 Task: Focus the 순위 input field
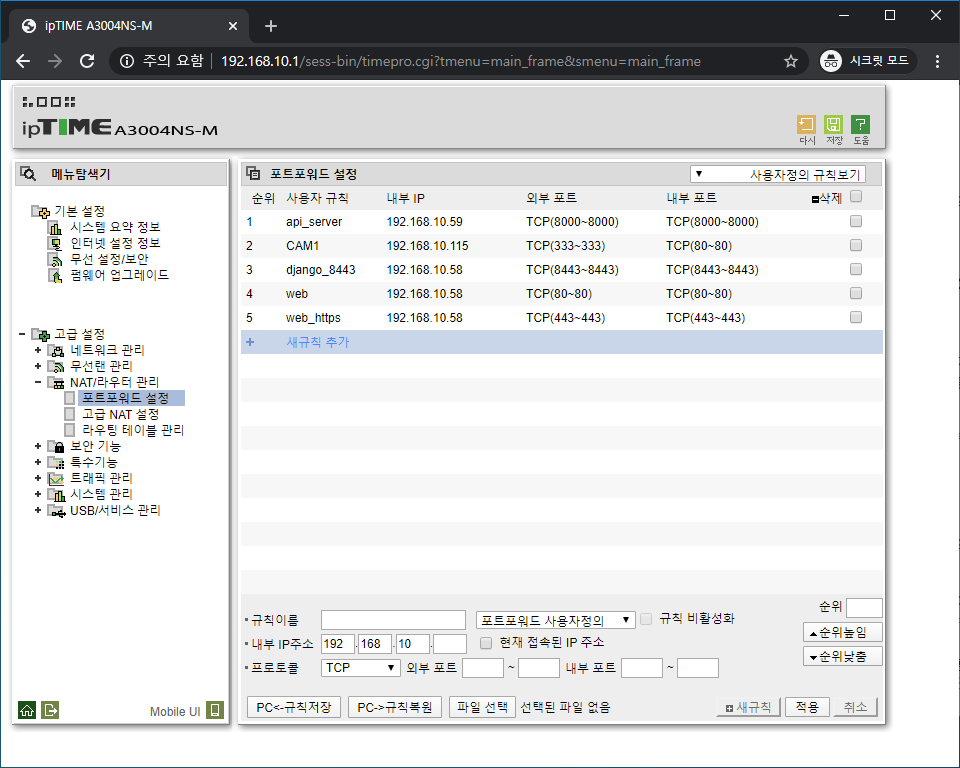click(x=864, y=608)
